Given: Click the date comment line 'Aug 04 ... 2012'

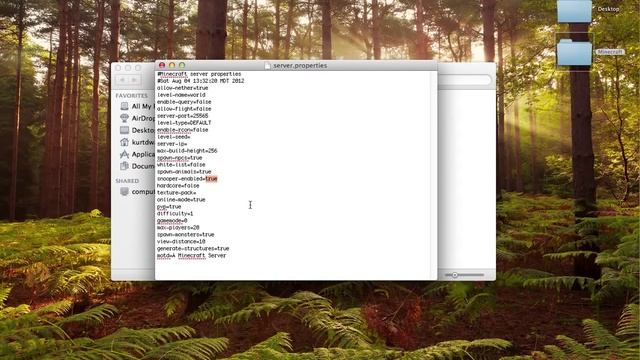Looking at the screenshot, I should [201, 81].
